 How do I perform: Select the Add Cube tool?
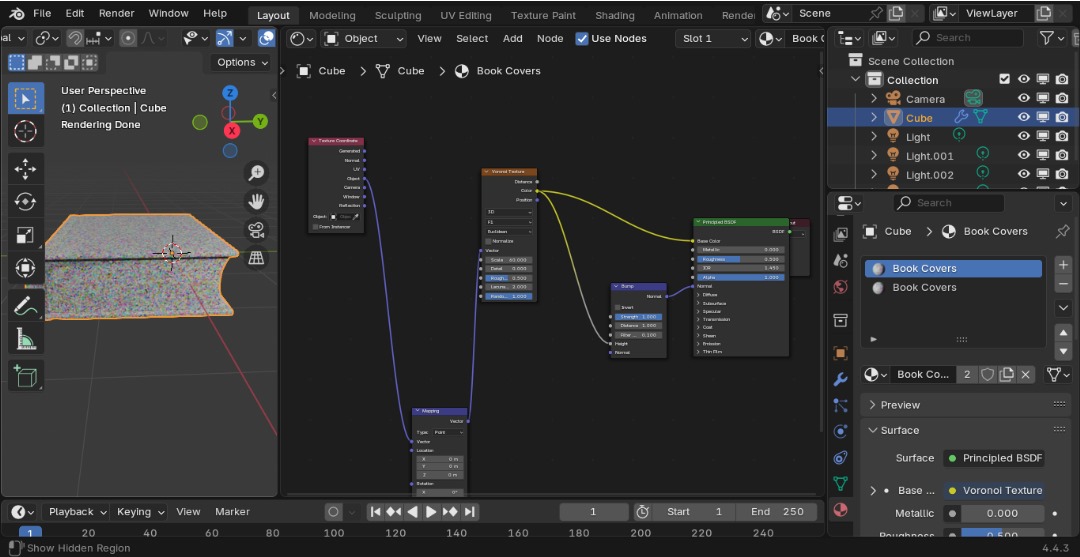click(25, 376)
